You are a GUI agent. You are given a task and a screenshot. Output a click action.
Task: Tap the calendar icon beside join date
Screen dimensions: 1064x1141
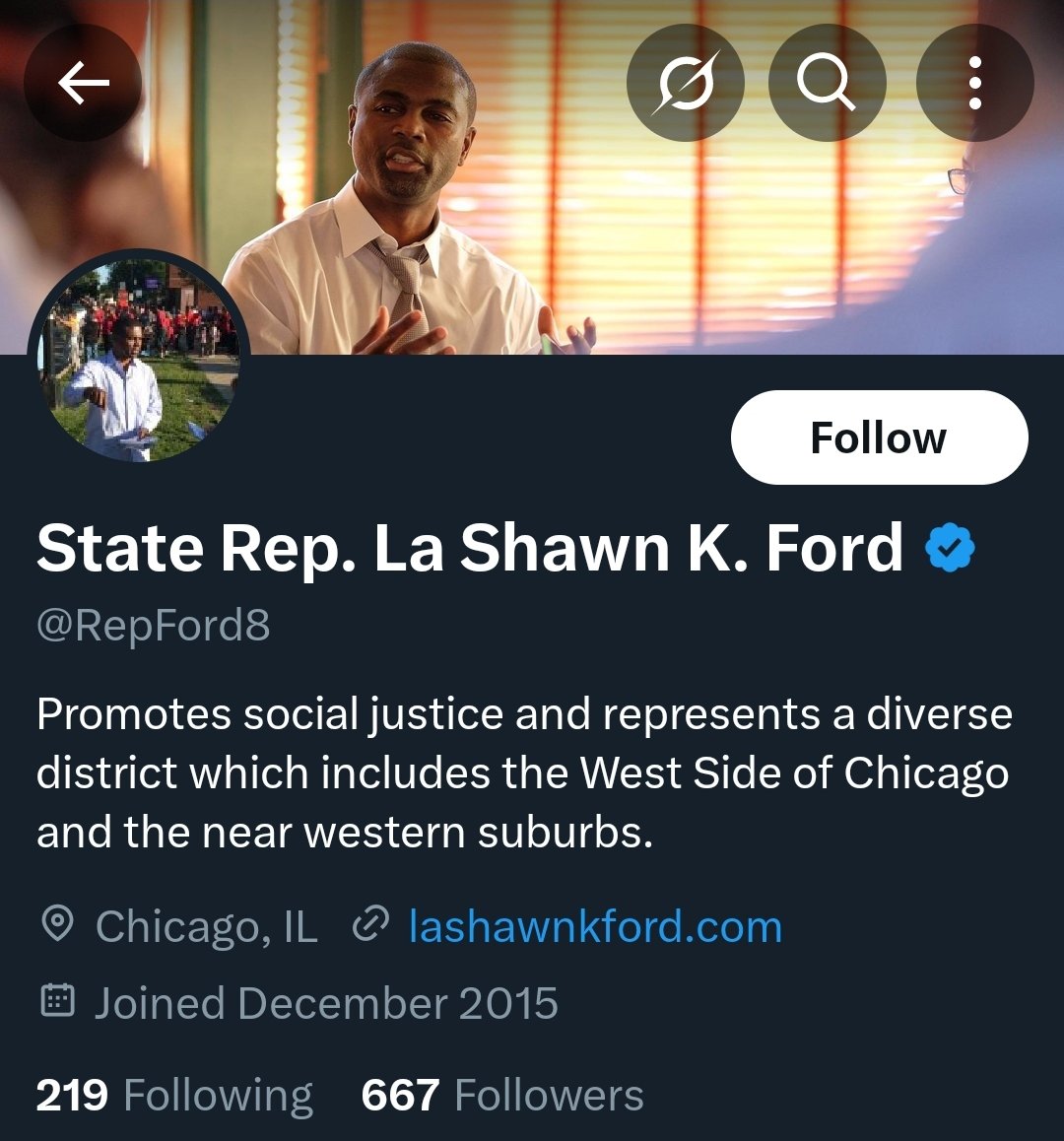coord(57,1002)
